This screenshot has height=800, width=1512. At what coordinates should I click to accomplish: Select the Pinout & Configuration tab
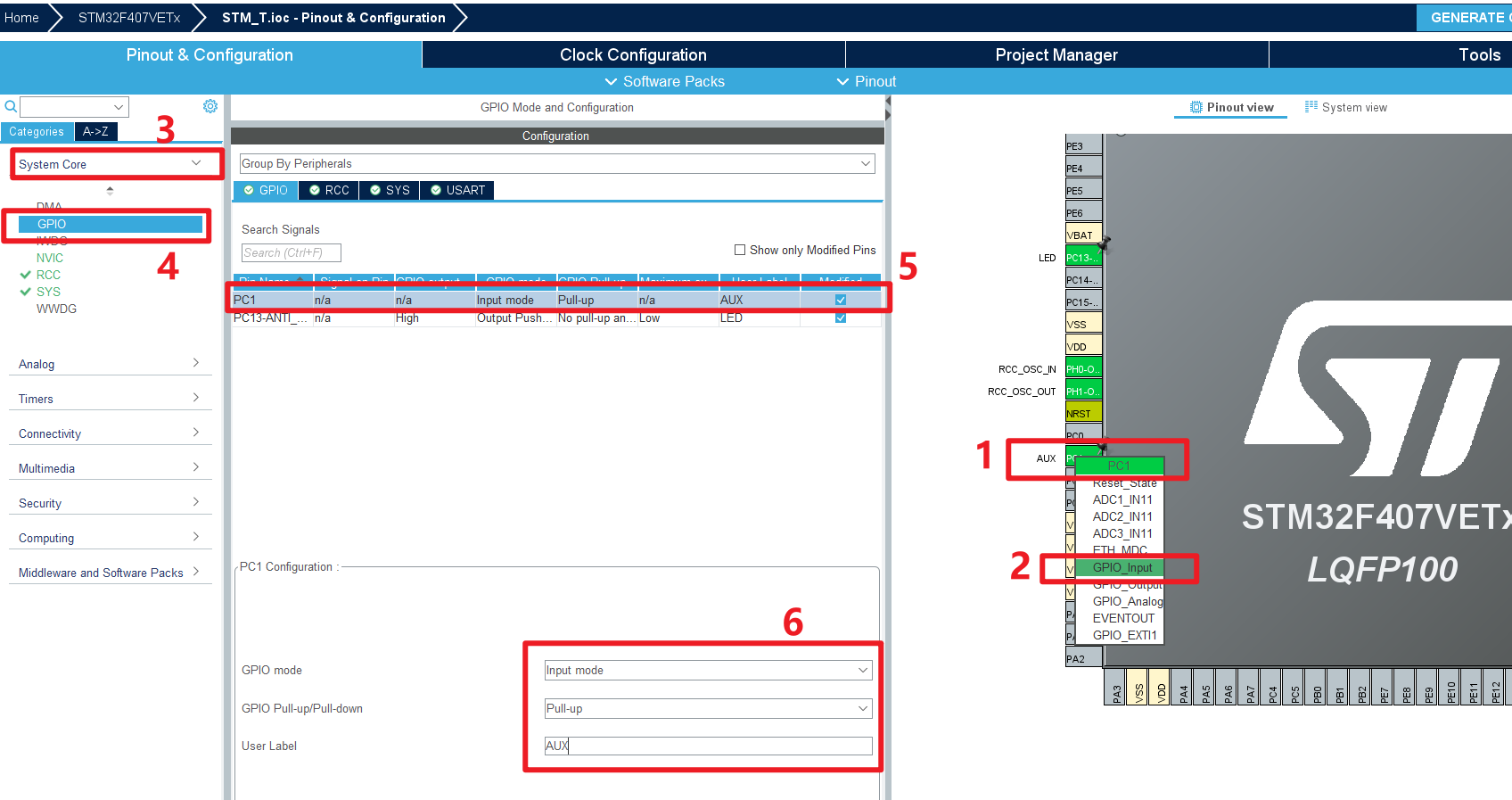click(x=210, y=55)
